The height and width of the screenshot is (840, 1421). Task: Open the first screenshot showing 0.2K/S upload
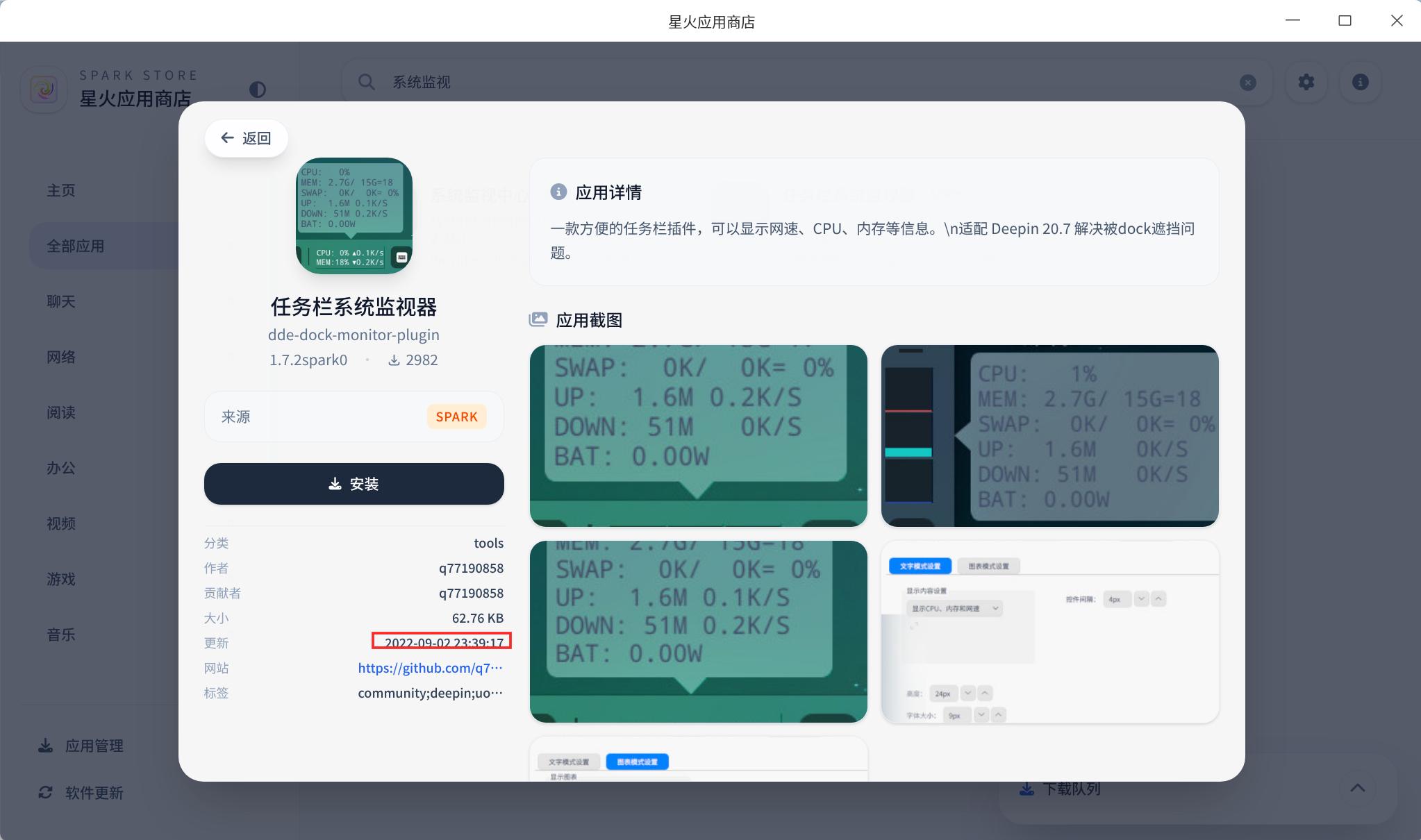[699, 436]
